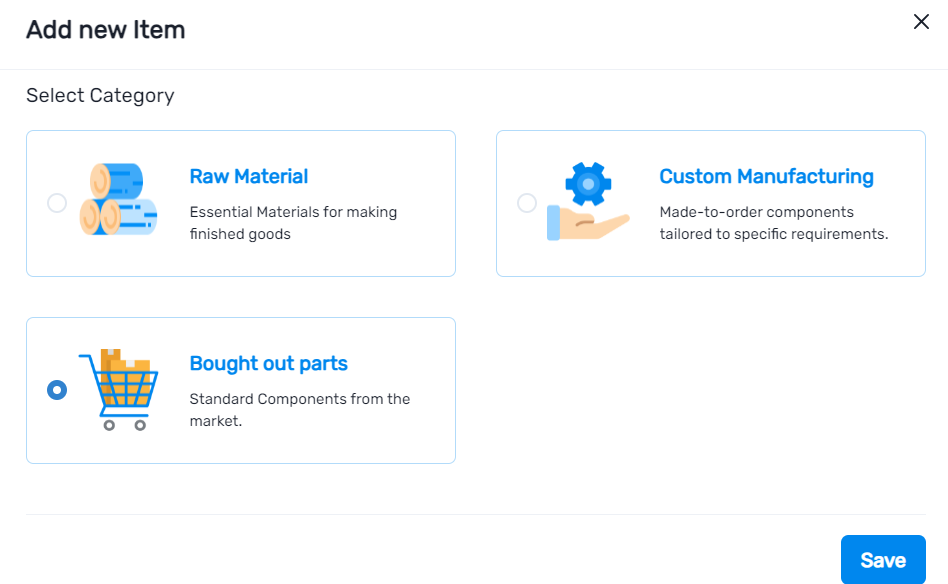Click the Raw Material logs icon

(120, 199)
